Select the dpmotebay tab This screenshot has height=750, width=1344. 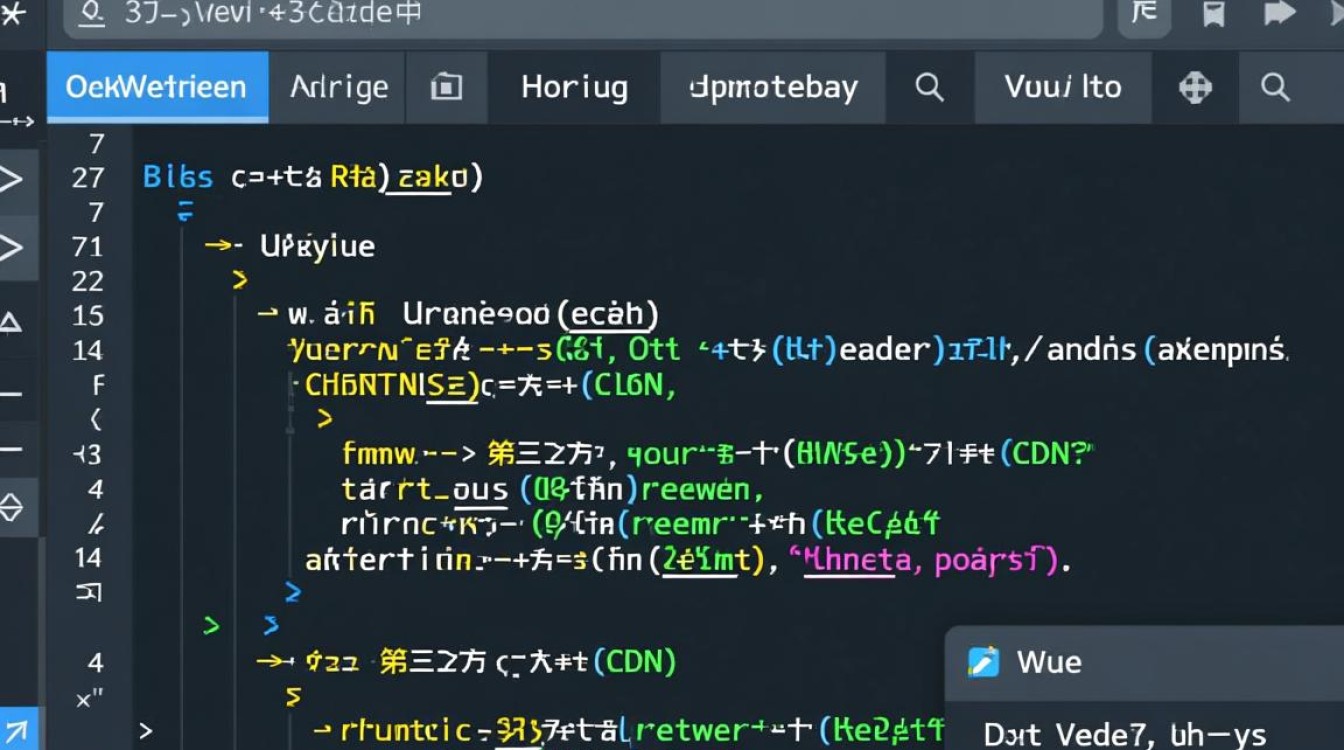[773, 88]
